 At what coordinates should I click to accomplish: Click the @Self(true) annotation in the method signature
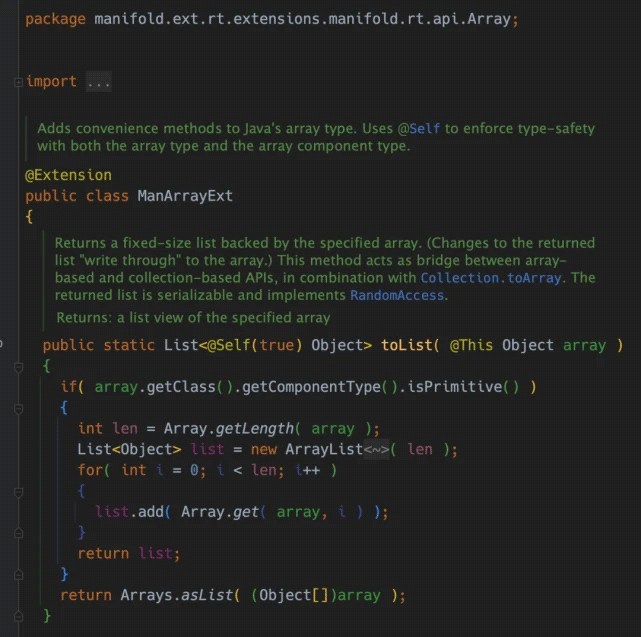[x=255, y=345]
